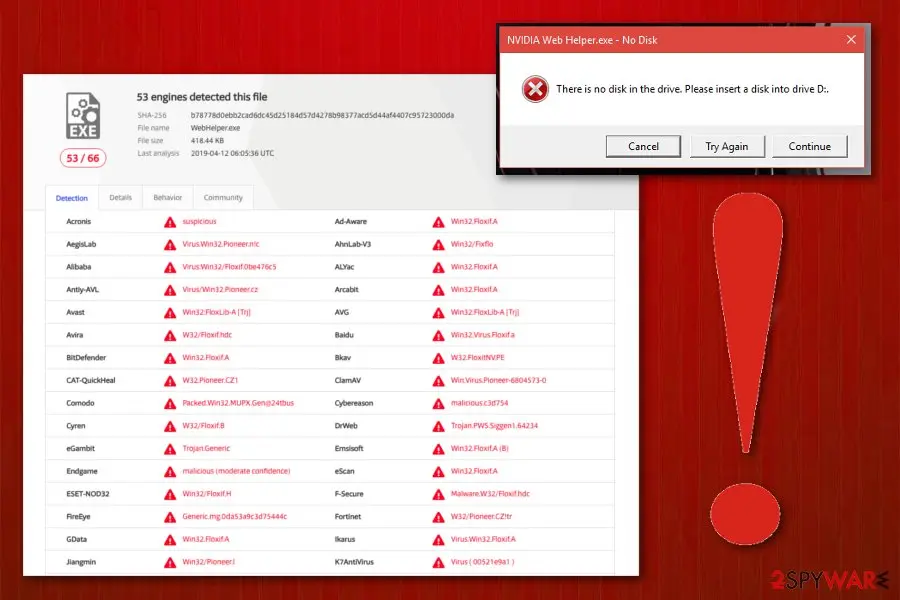
Task: Click the 53 / 66 detection score badge
Action: (83, 158)
